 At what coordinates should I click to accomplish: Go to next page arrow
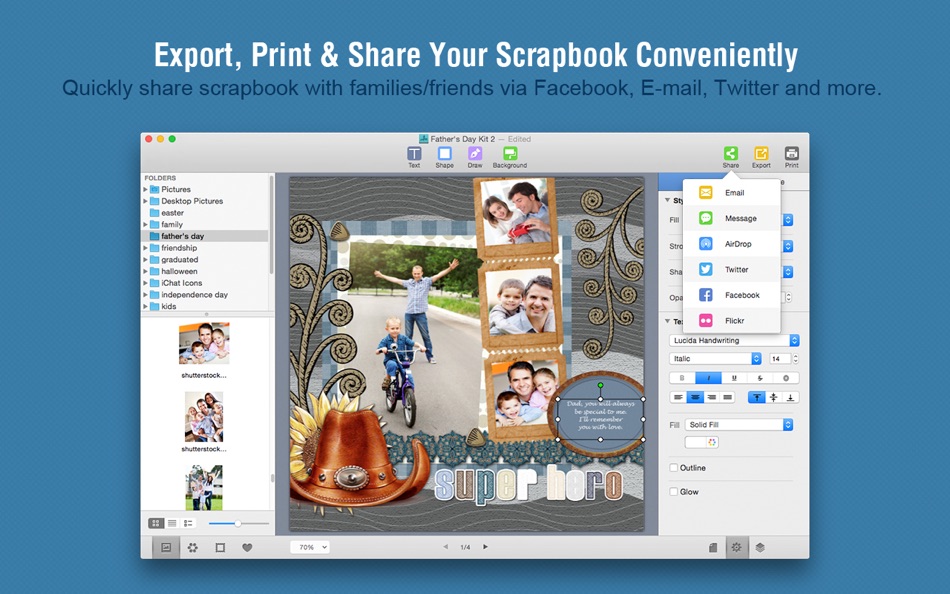pyautogui.click(x=485, y=547)
